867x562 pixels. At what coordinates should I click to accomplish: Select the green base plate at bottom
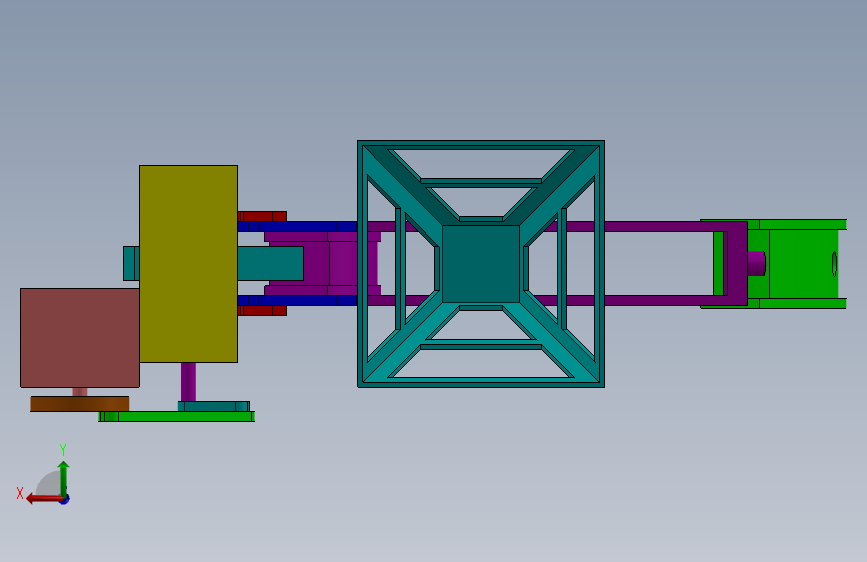(176, 417)
